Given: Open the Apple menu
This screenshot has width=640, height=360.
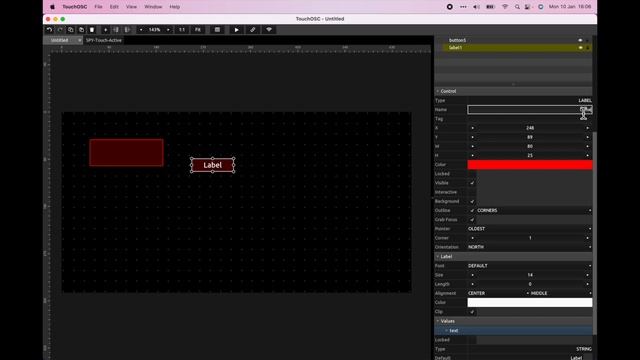Looking at the screenshot, I should 52,7.
